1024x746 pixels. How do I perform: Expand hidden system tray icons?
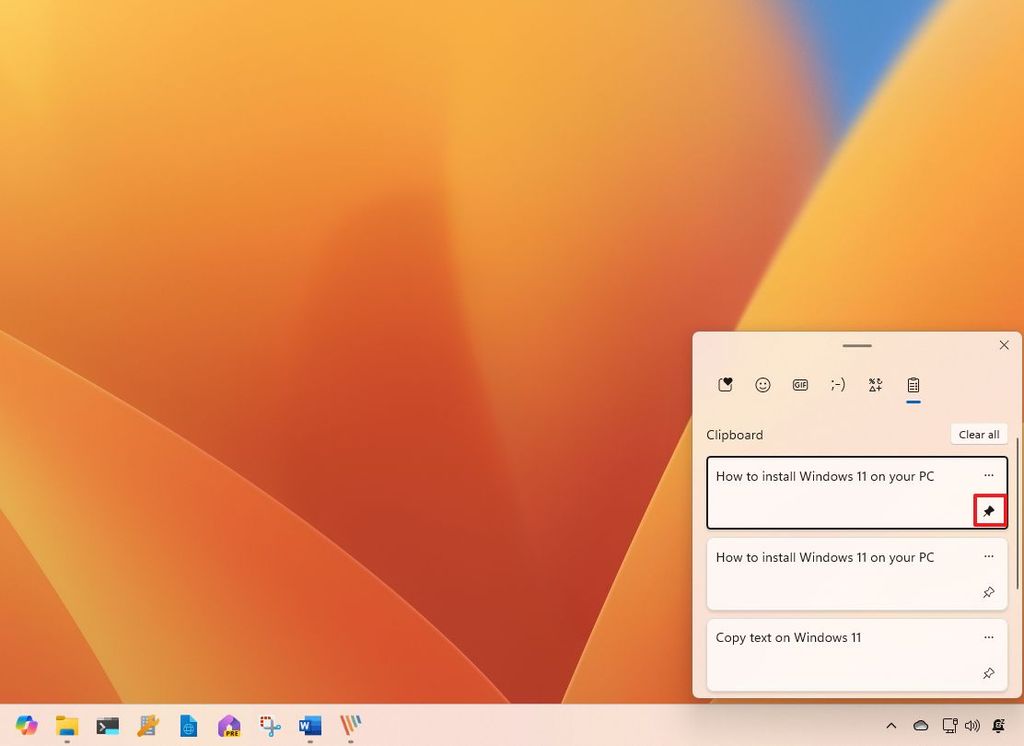pos(891,725)
